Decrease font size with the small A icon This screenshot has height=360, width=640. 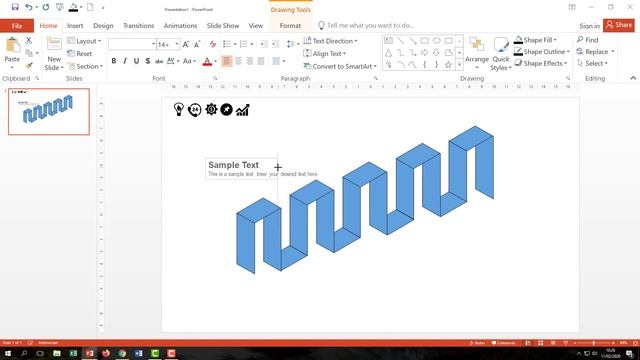[197, 44]
